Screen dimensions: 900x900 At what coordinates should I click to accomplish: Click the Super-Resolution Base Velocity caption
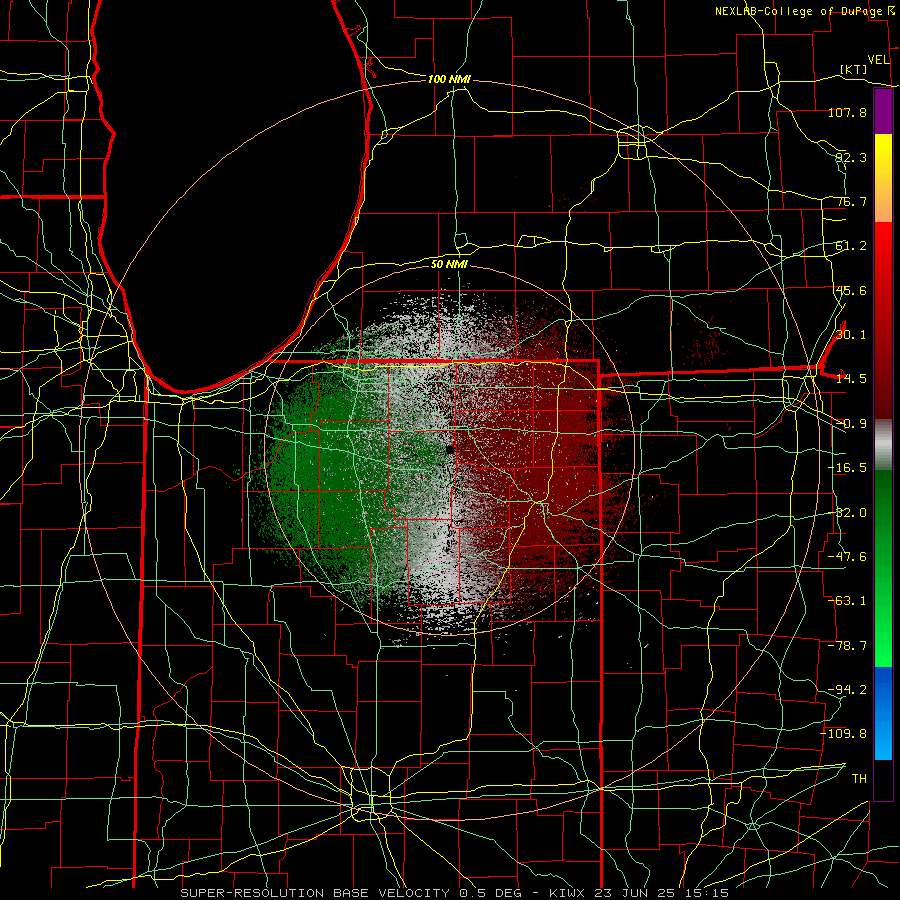click(x=455, y=893)
